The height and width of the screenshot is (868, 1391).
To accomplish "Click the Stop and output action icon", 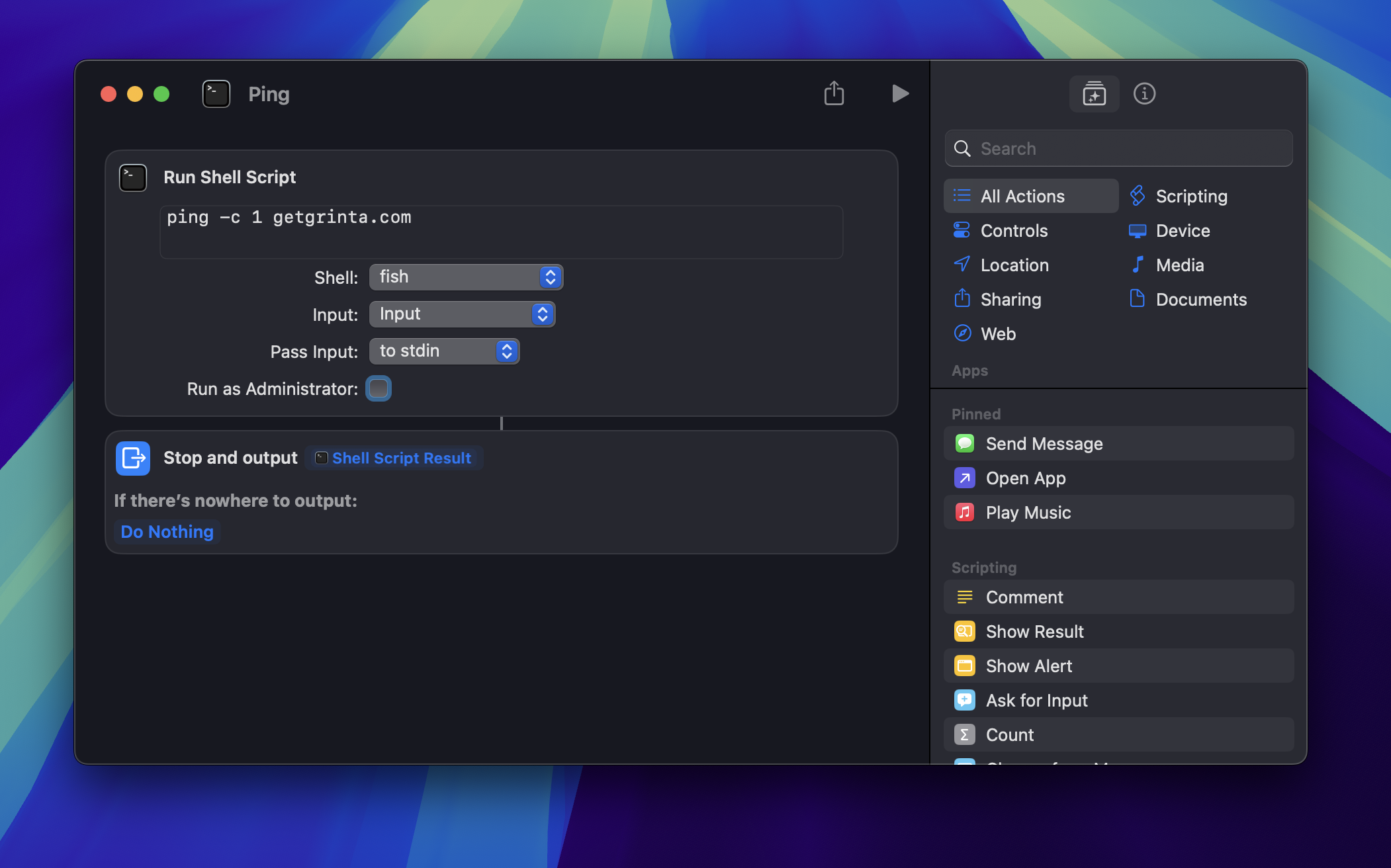I will (133, 458).
